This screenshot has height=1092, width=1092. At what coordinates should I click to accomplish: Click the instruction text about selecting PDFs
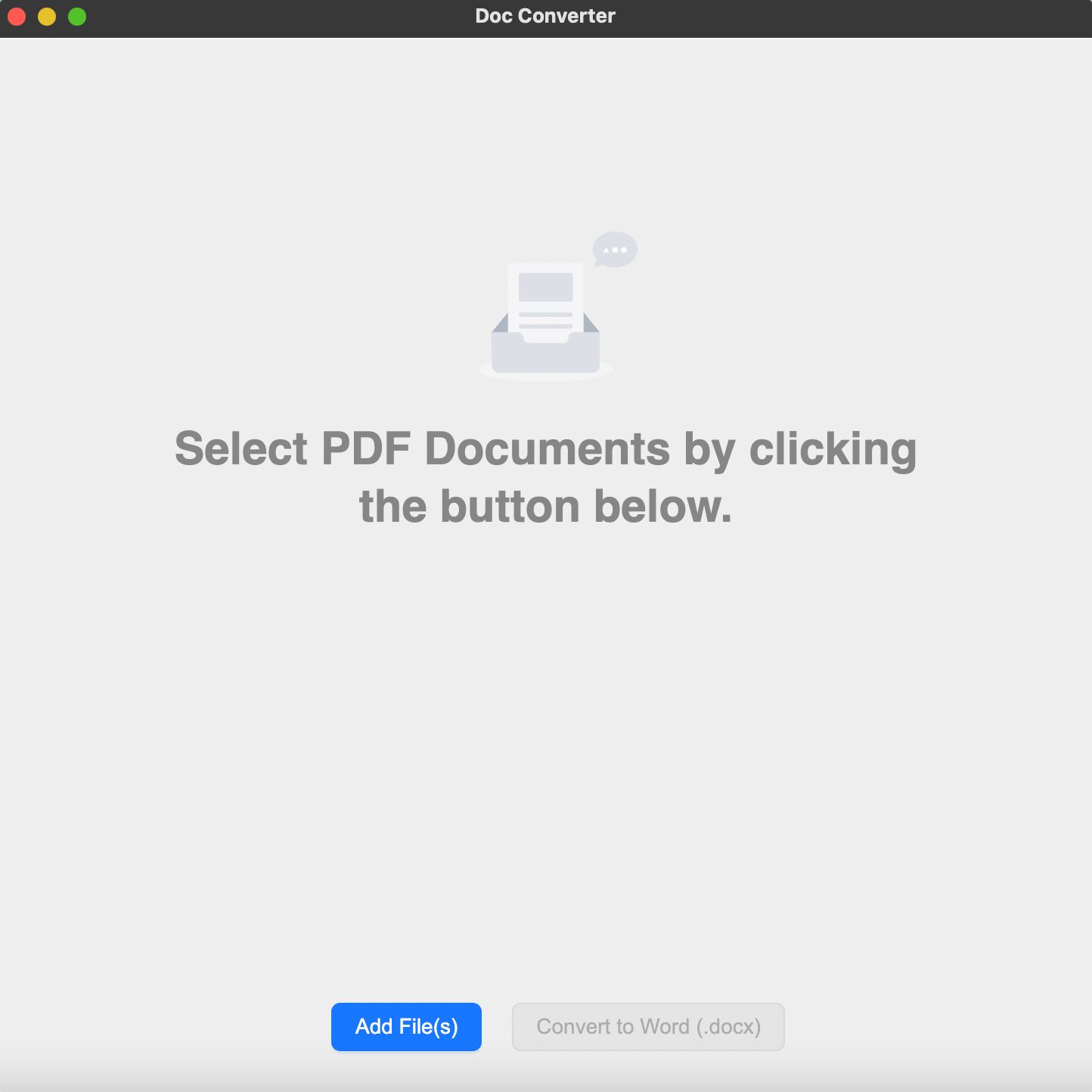tap(546, 476)
